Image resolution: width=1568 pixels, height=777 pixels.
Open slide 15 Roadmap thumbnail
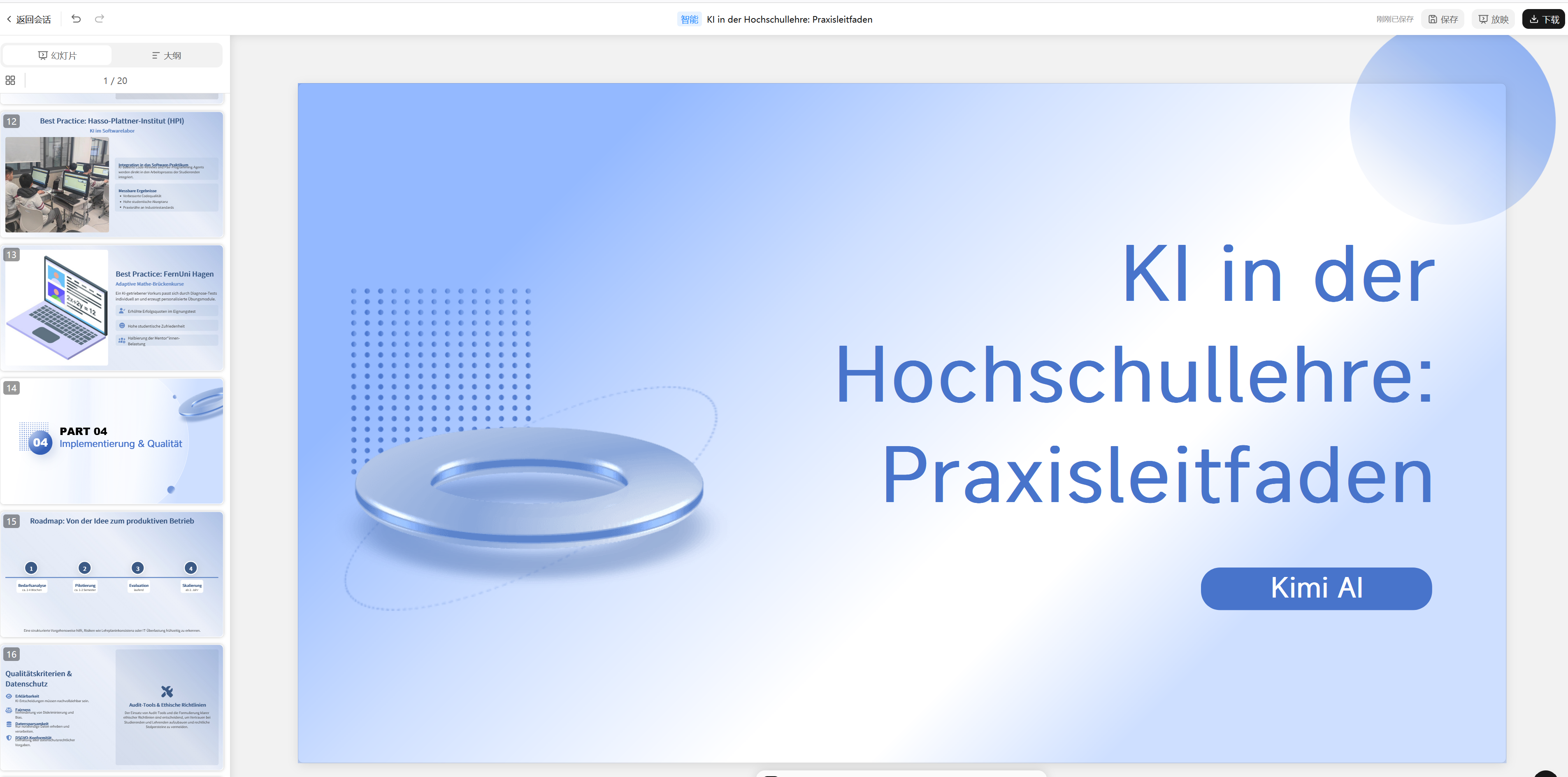click(113, 574)
